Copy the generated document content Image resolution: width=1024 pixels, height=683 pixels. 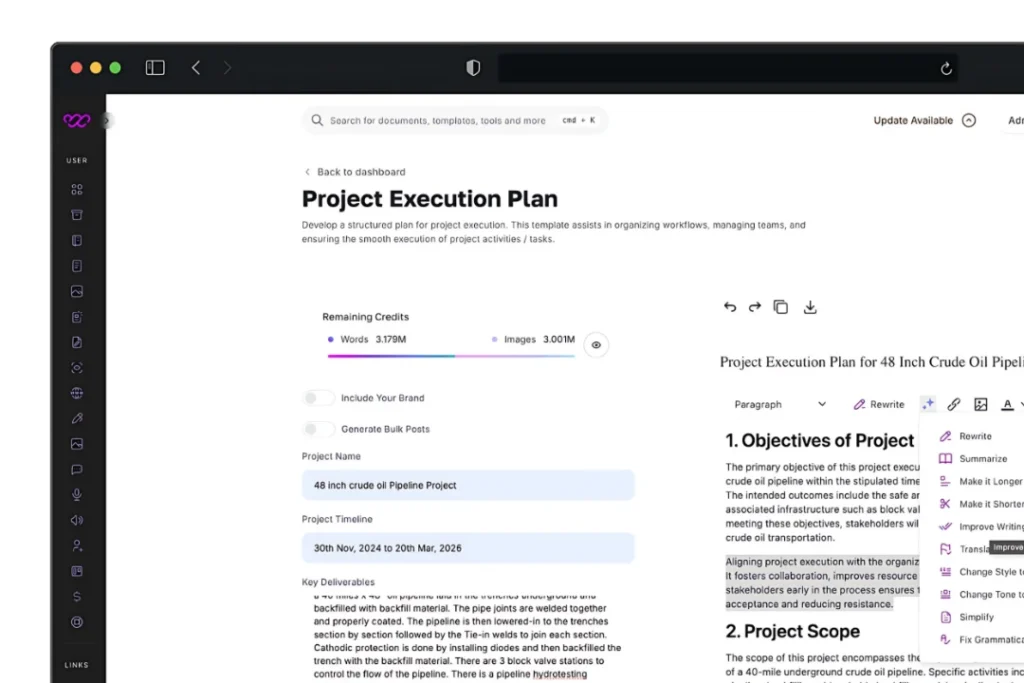[780, 307]
